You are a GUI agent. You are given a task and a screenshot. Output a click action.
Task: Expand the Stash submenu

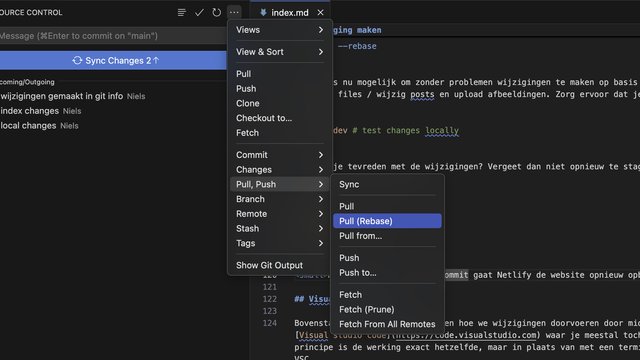280,228
